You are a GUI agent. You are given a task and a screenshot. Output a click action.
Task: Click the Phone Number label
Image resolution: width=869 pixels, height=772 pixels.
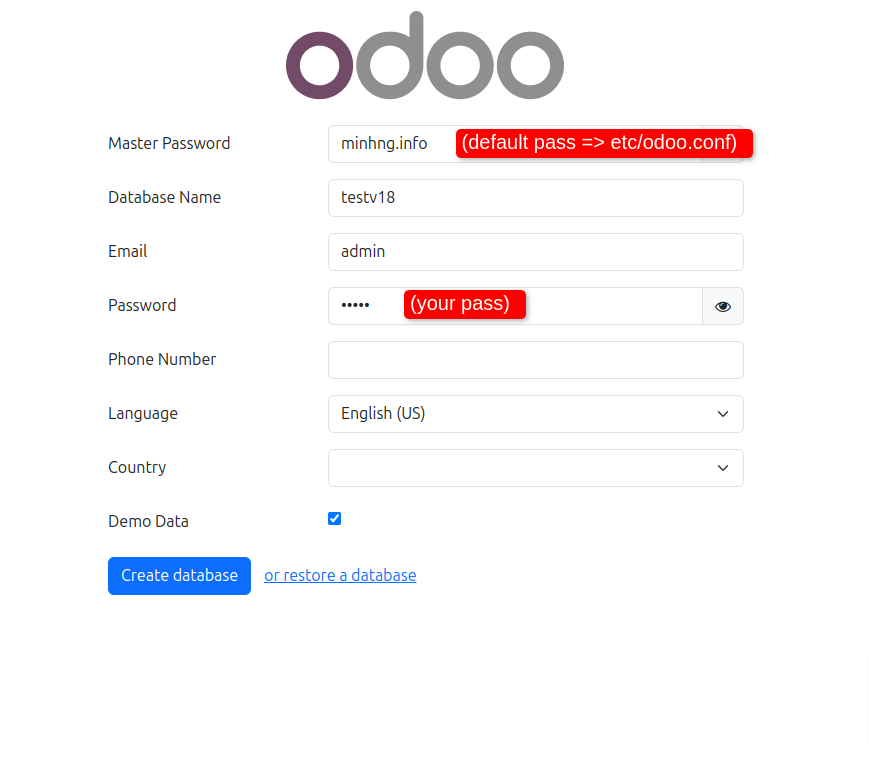coord(162,359)
